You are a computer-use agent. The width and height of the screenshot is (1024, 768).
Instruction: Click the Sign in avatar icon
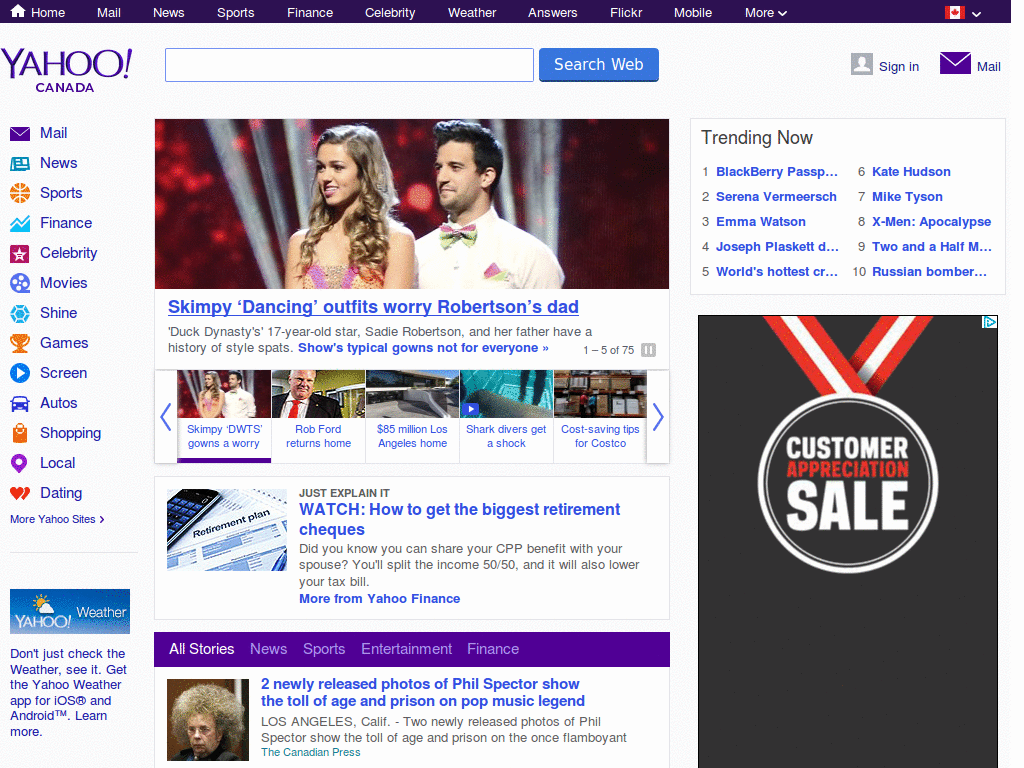click(861, 64)
